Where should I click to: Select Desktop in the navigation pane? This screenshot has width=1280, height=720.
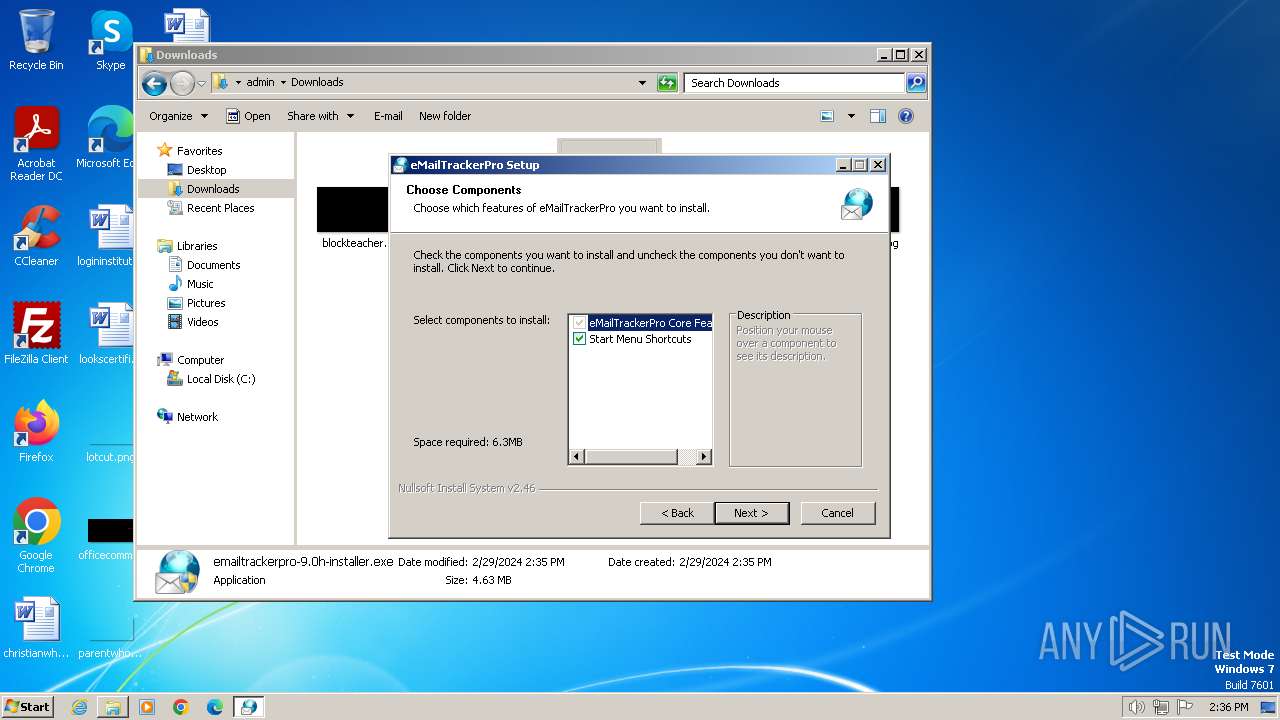point(206,170)
